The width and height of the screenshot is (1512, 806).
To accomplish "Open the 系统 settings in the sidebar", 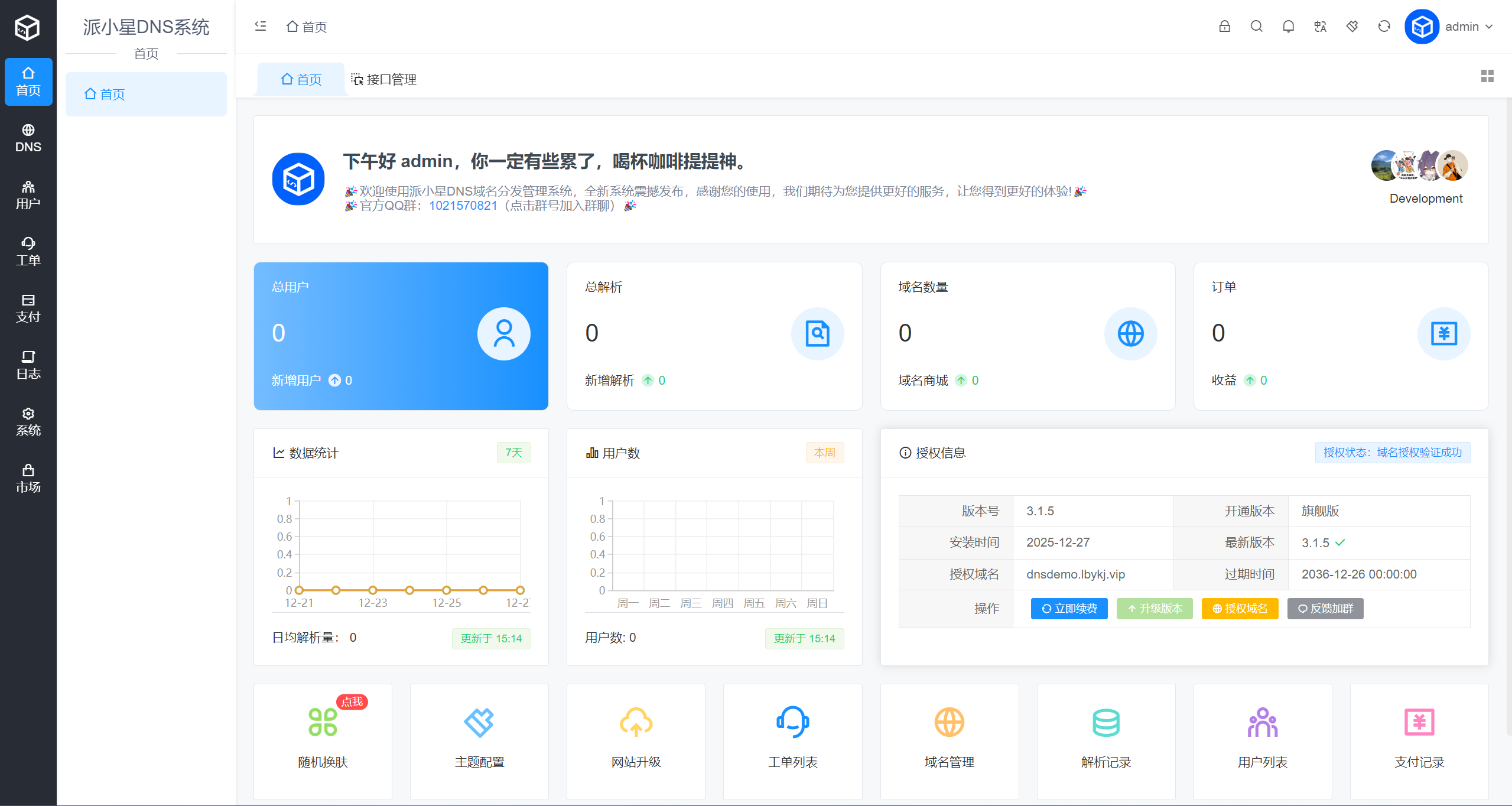I will pyautogui.click(x=28, y=421).
